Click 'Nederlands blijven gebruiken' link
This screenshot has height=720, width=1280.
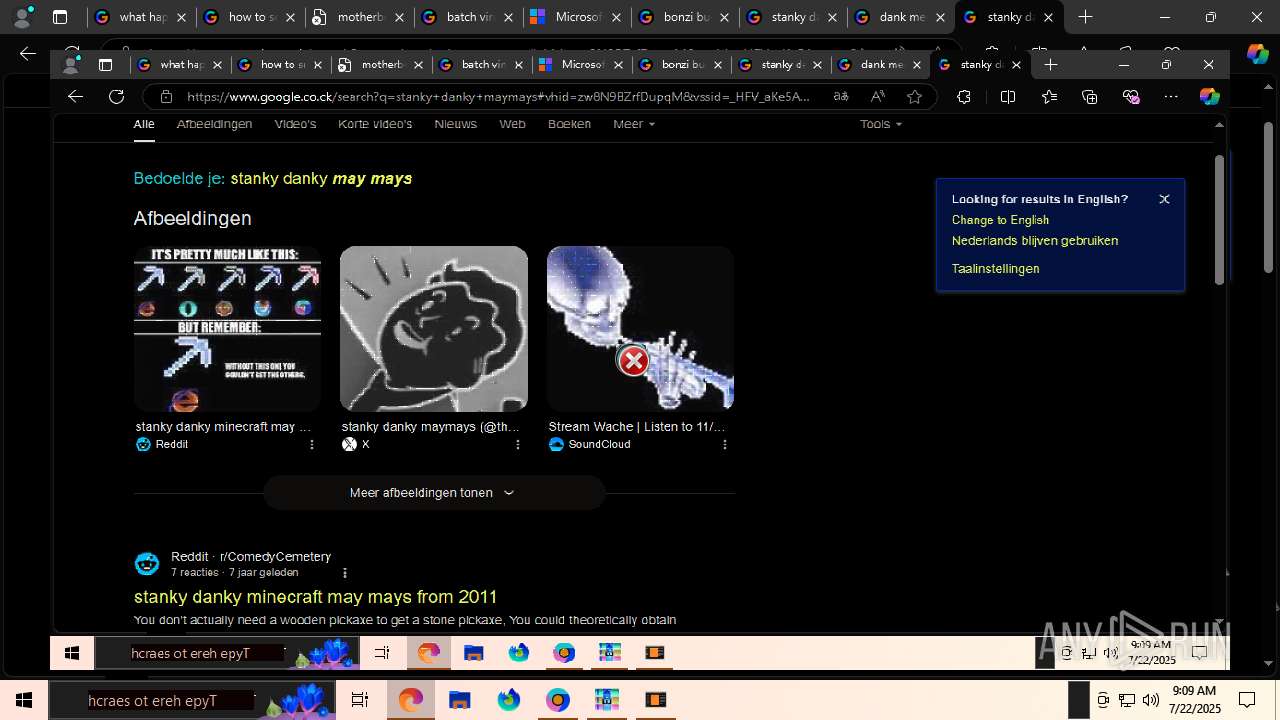(x=1035, y=241)
